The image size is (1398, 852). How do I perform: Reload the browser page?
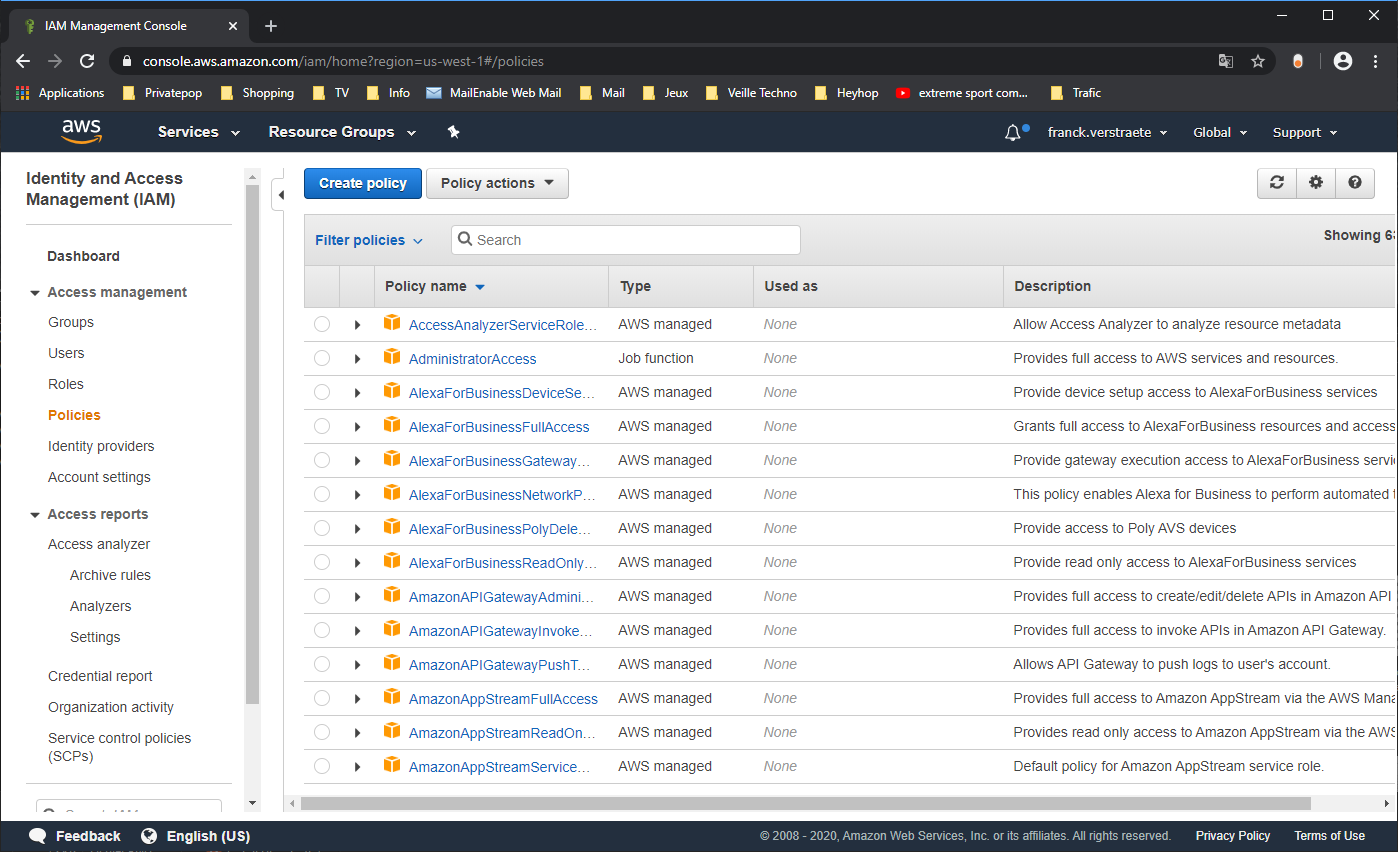pos(87,61)
